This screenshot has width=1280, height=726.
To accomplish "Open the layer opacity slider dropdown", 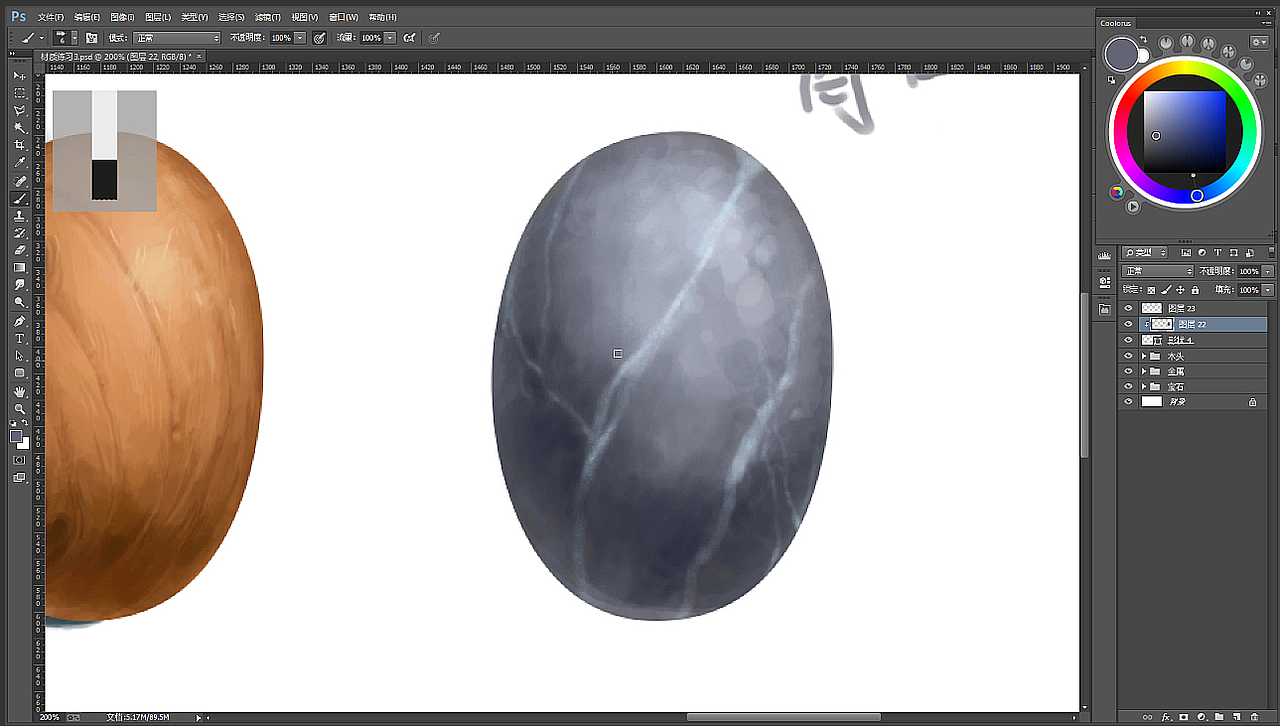I will pyautogui.click(x=1268, y=271).
